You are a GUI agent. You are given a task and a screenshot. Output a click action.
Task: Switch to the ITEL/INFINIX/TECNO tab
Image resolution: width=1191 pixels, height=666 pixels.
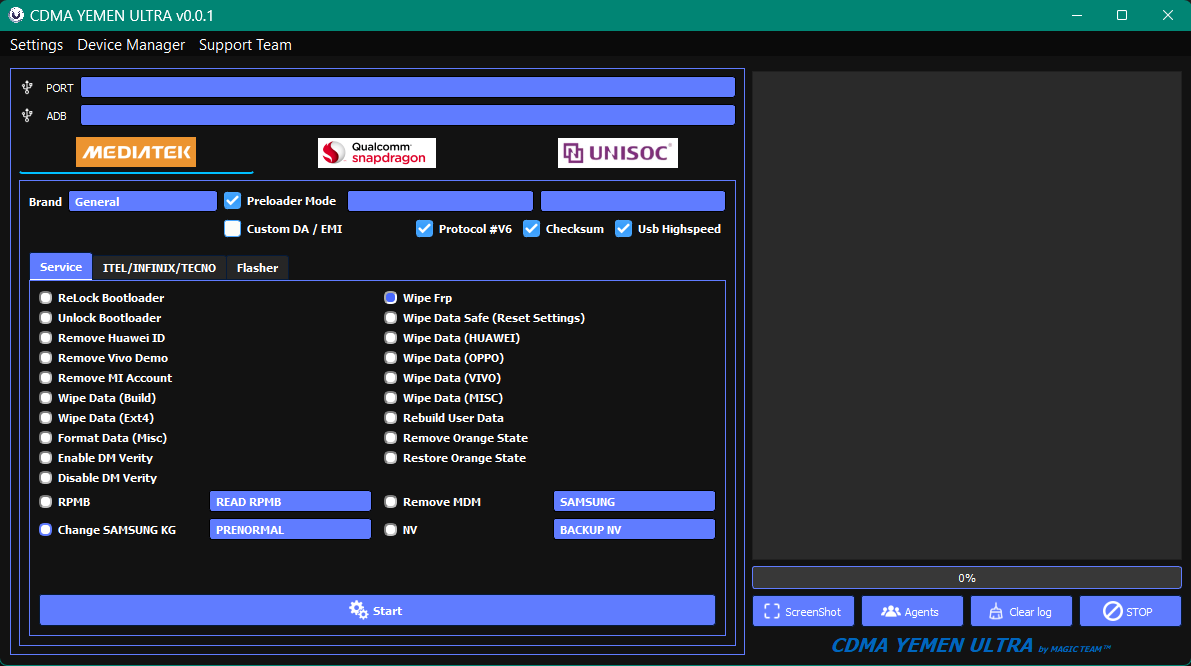[x=159, y=268]
